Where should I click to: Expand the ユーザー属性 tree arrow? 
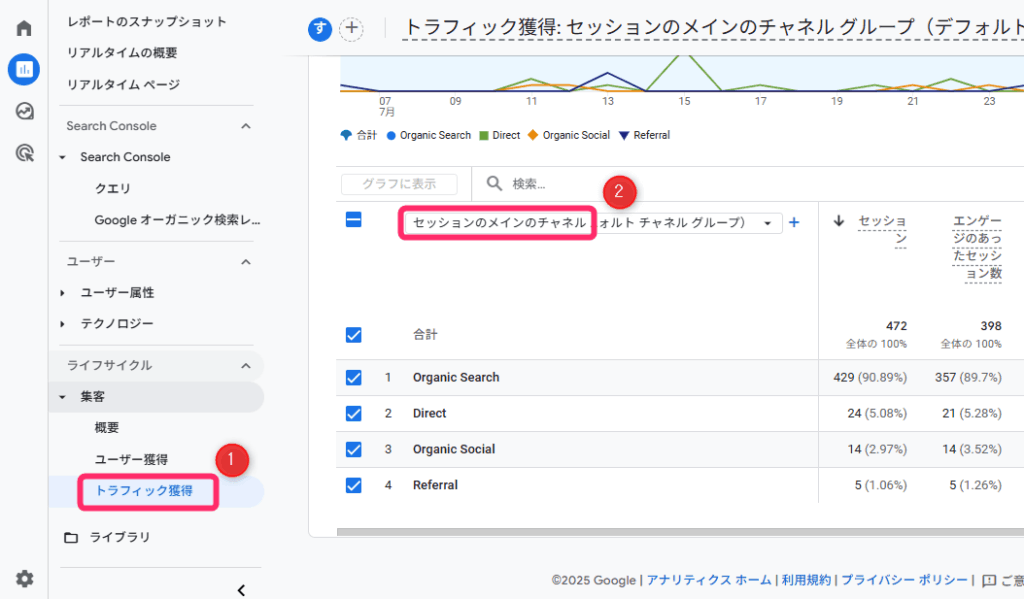point(63,293)
